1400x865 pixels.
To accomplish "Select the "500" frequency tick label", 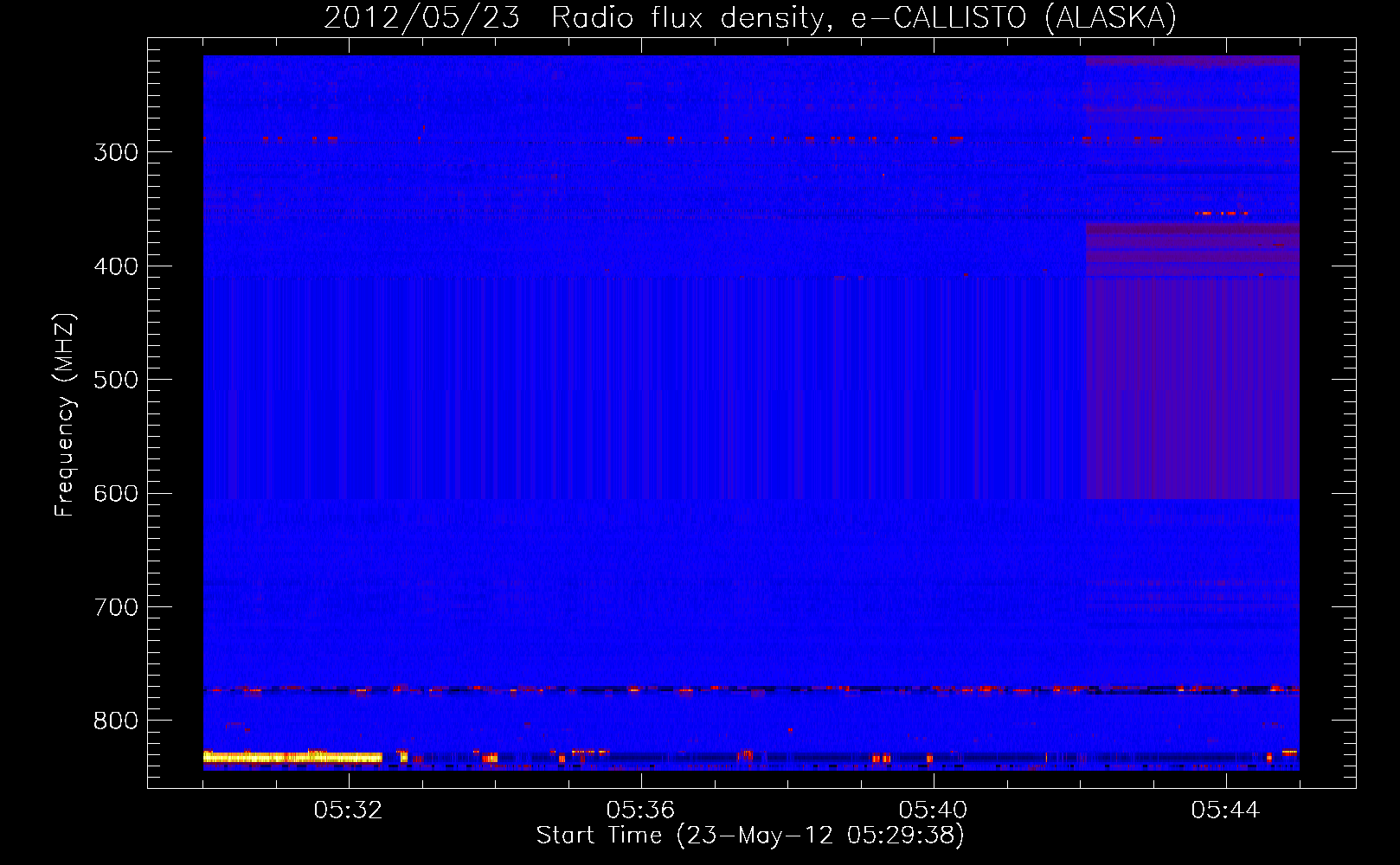I will (x=116, y=380).
